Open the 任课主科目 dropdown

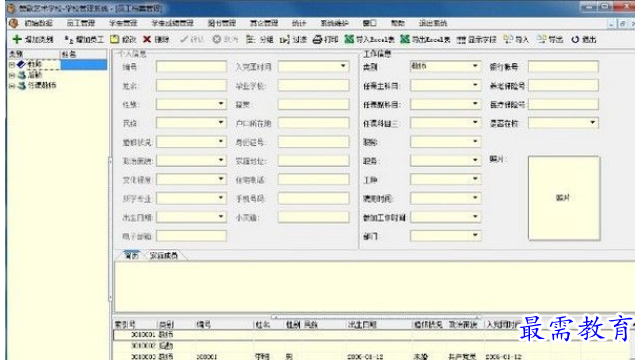click(475, 85)
